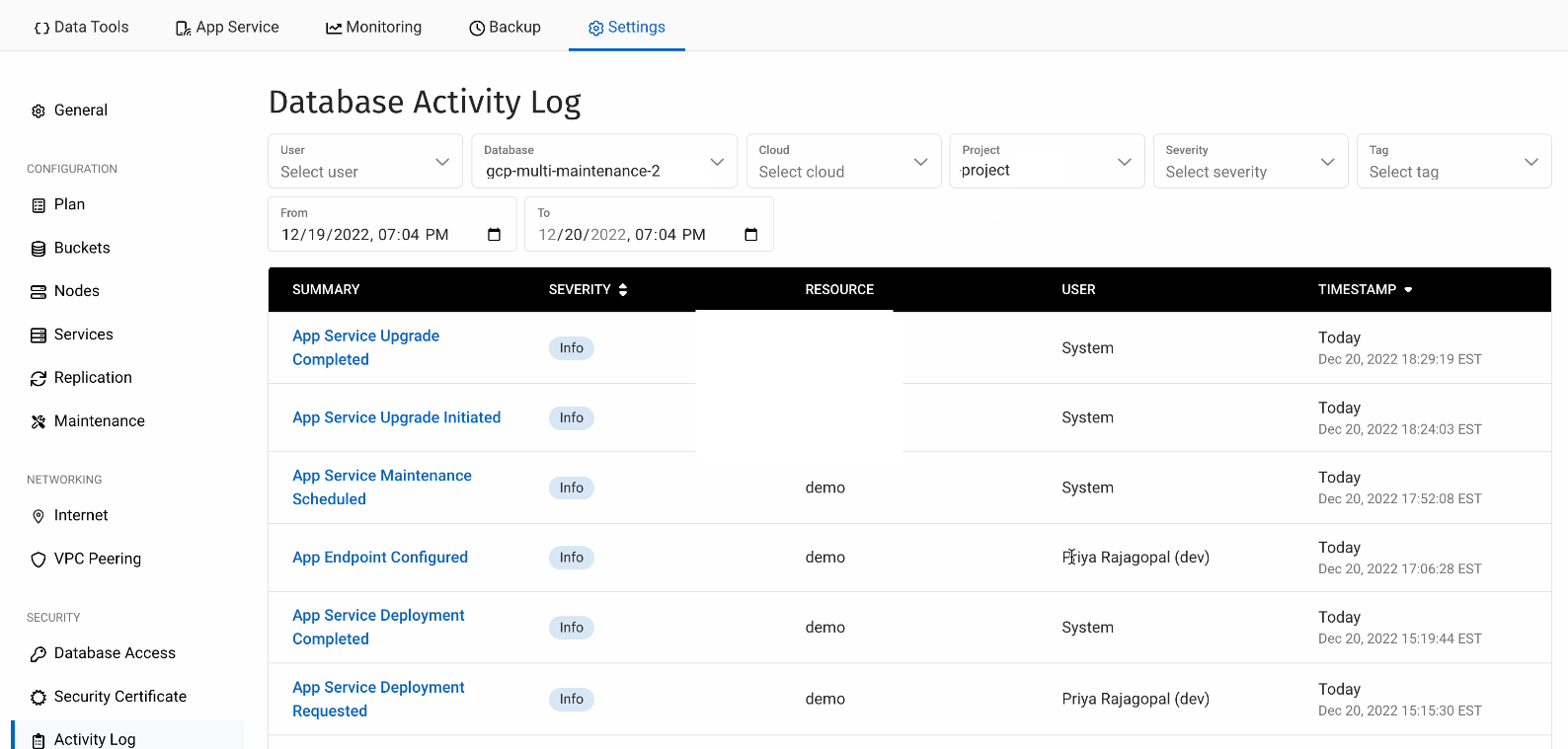The height and width of the screenshot is (749, 1568).
Task: Open the Database Access page
Action: point(115,653)
